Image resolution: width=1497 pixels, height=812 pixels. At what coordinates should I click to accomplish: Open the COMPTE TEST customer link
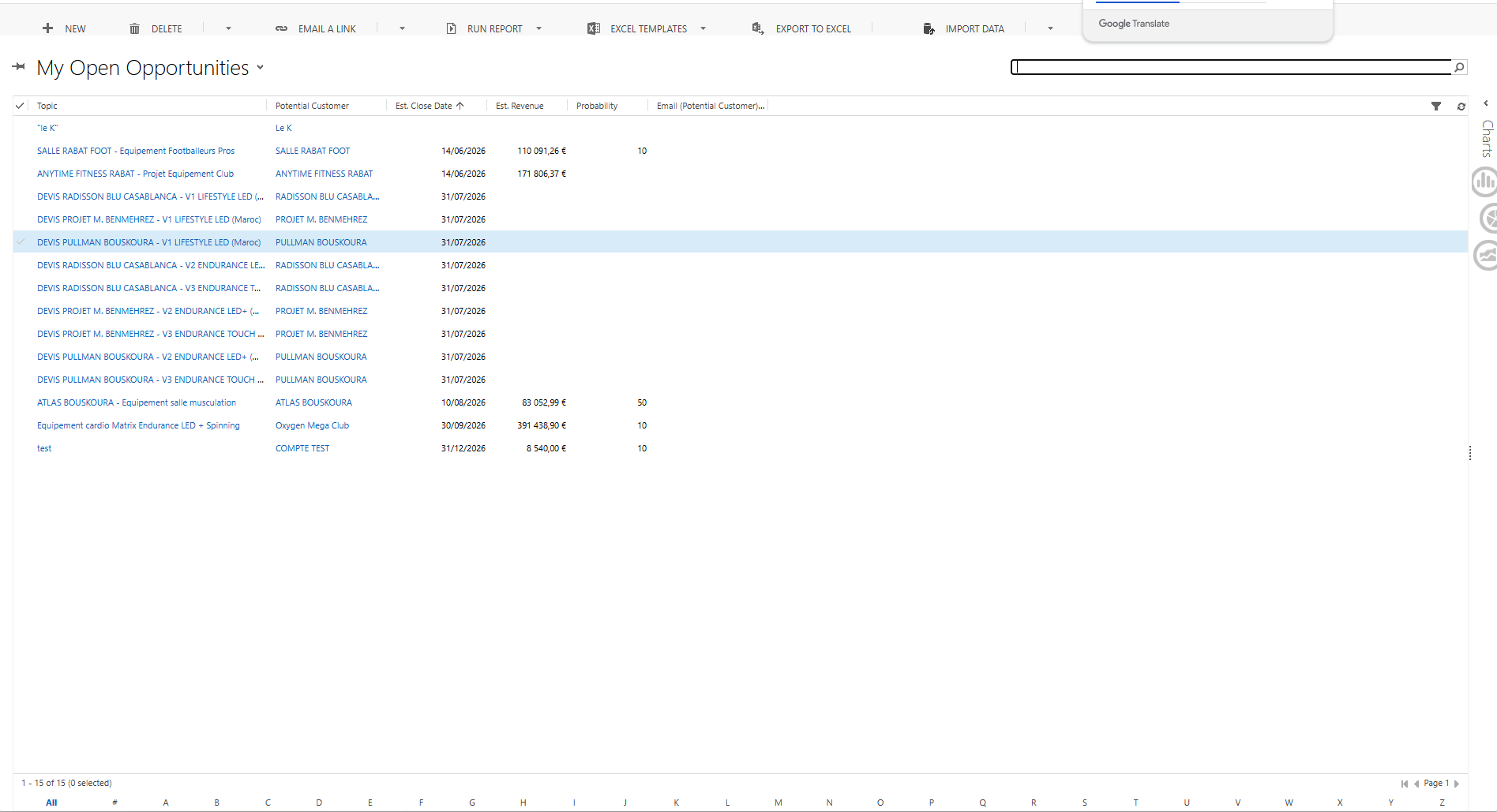302,448
